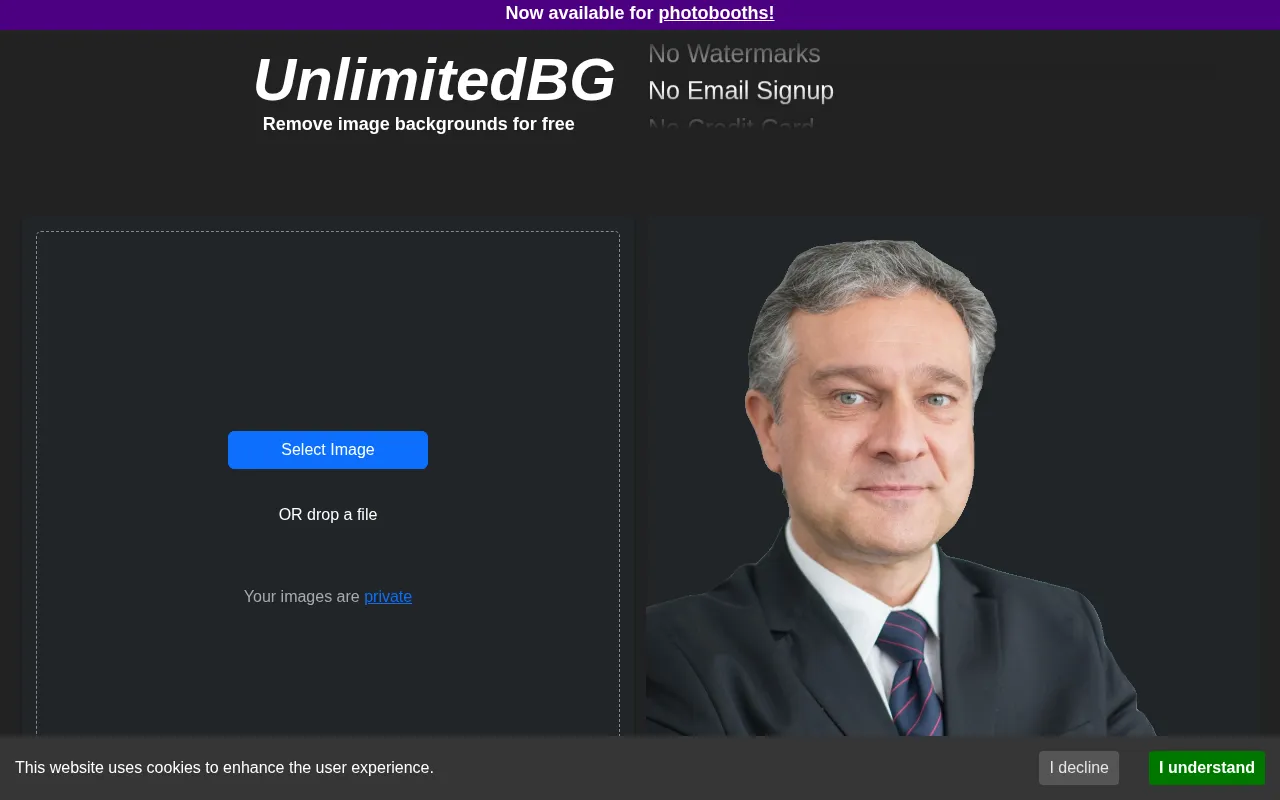
Task: Open the private images policy link
Action: click(388, 597)
